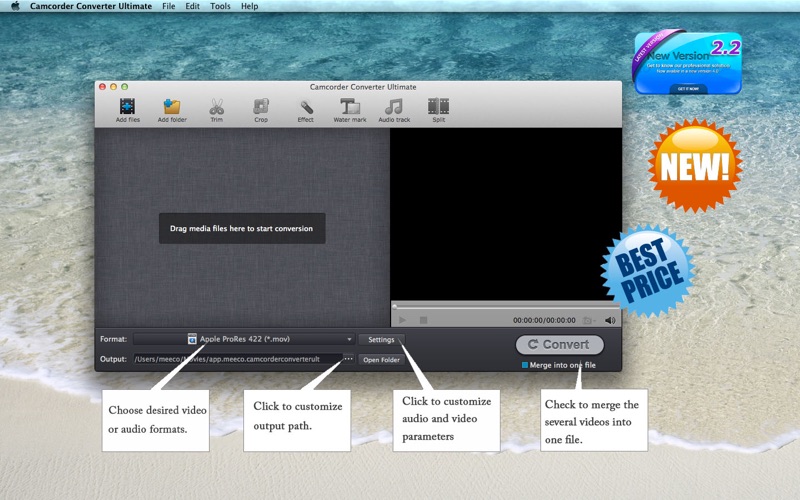800x500 pixels.
Task: Open the Crop tool
Action: pos(261,110)
